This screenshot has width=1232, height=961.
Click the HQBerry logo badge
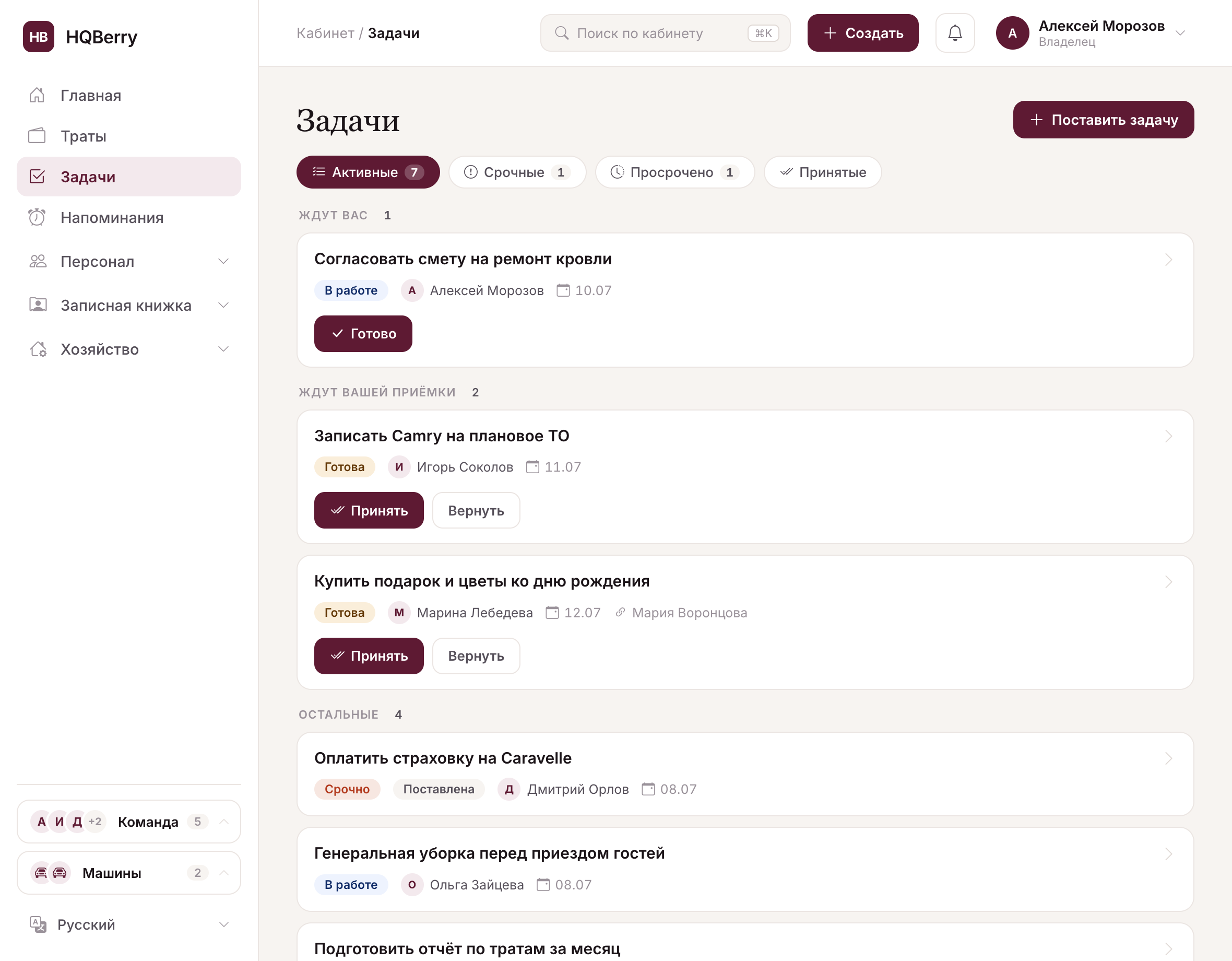pyautogui.click(x=38, y=37)
